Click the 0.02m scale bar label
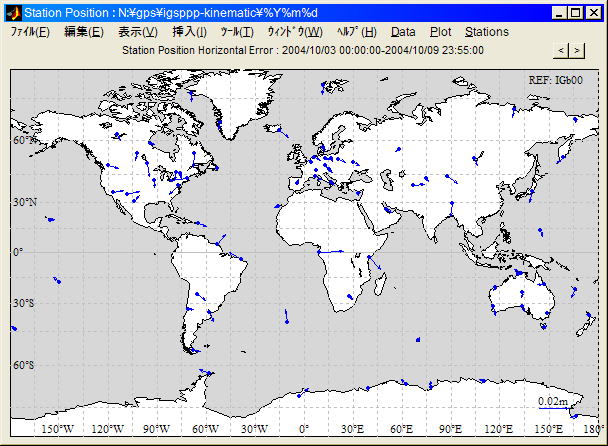 tap(552, 401)
